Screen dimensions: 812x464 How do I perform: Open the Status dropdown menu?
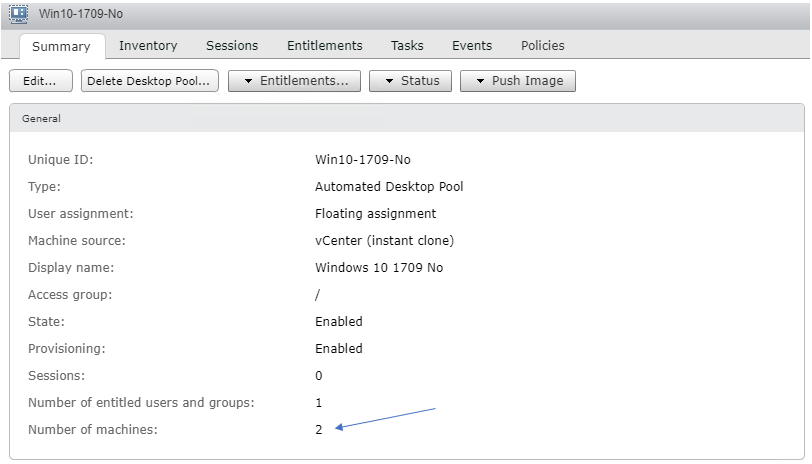pyautogui.click(x=410, y=81)
